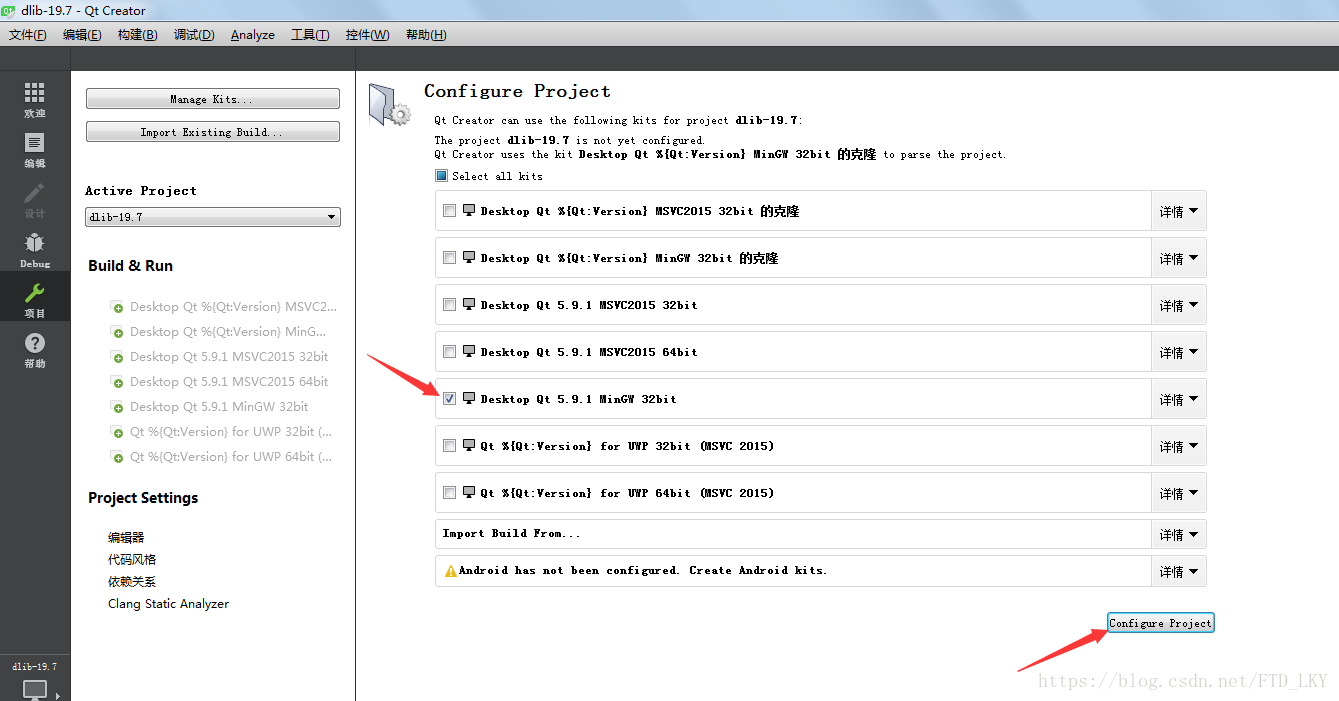This screenshot has width=1339, height=701.
Task: Expand 详情 for MSVC2015 32bit 的克隆 kit
Action: [1179, 211]
